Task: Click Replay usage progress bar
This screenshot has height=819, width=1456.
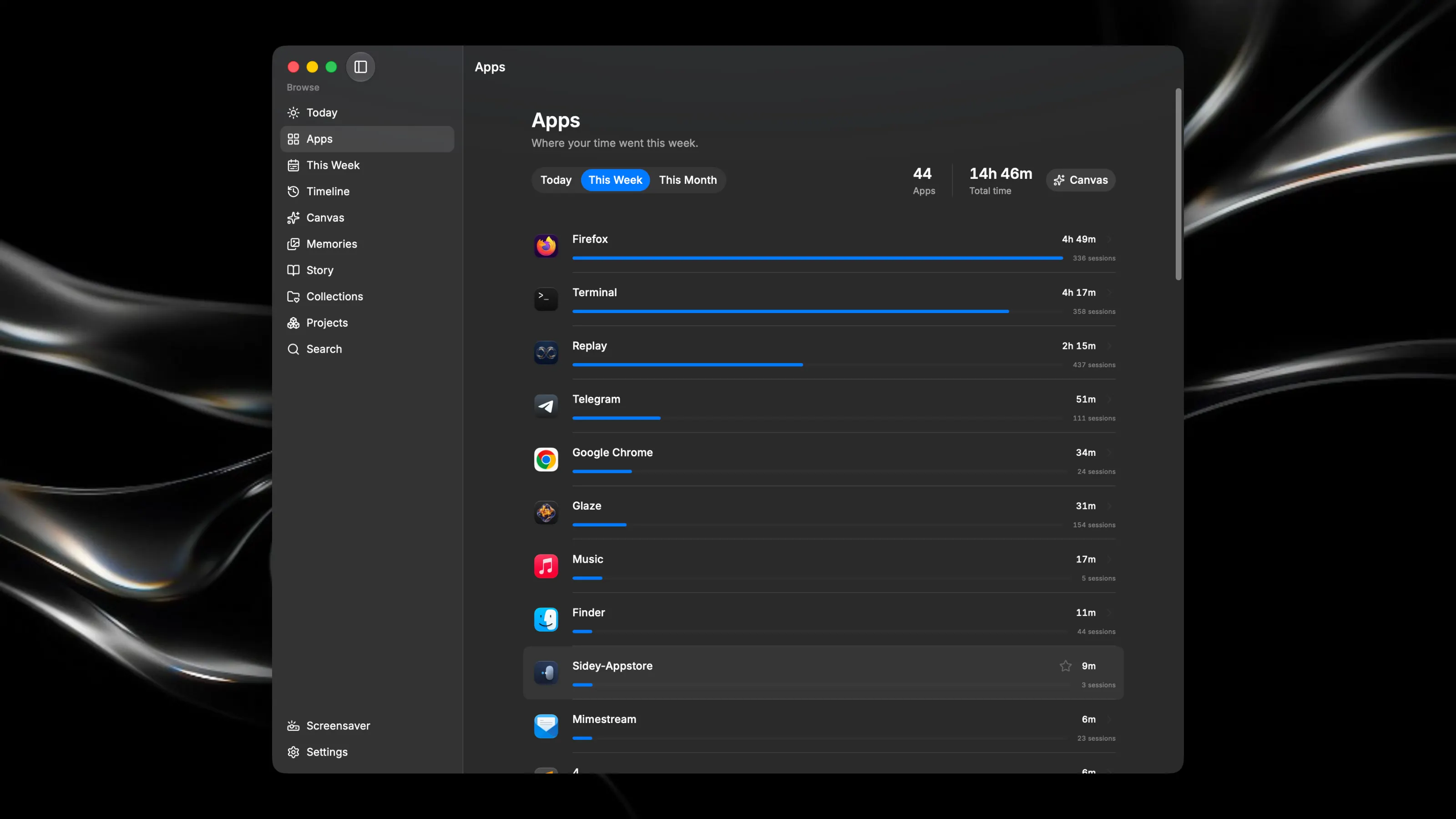Action: coord(817,365)
